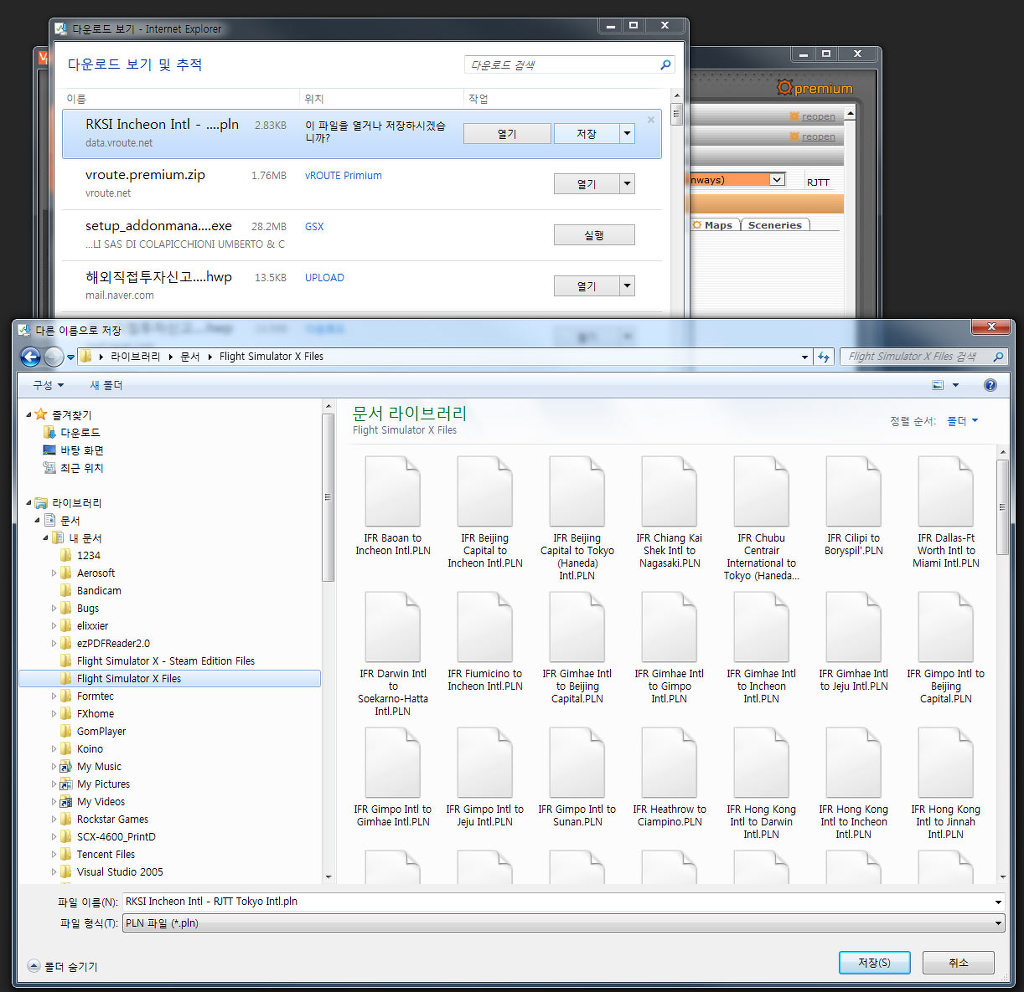Click the download search magnifier icon

[666, 65]
